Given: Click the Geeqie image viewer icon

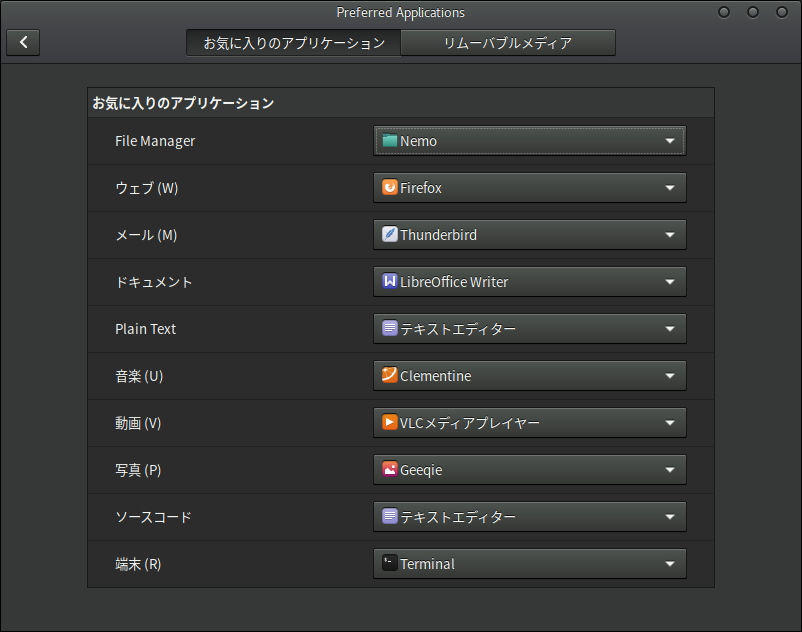Looking at the screenshot, I should click(x=390, y=469).
